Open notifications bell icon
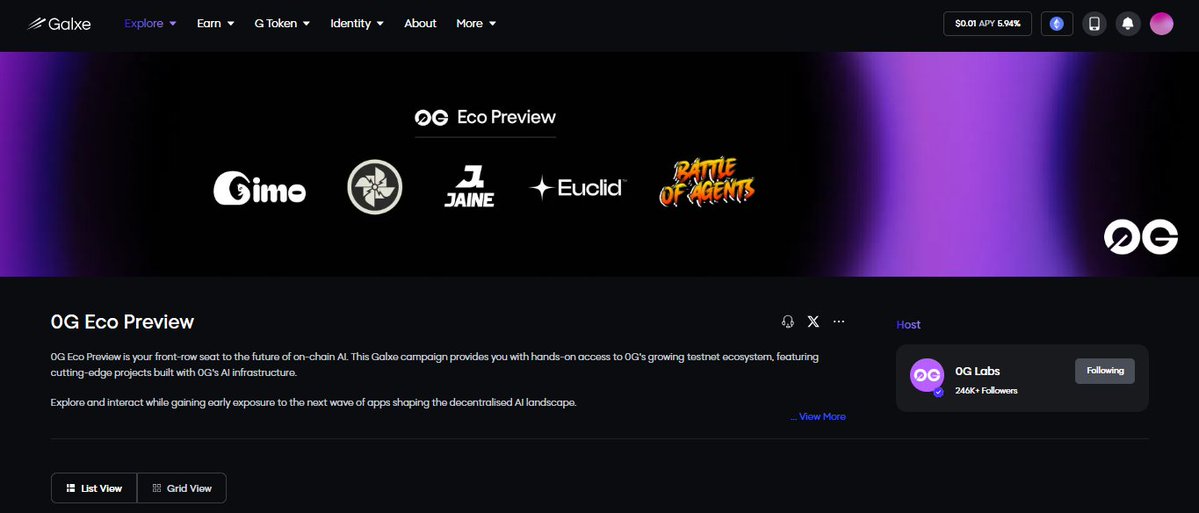The height and width of the screenshot is (513, 1199). click(1128, 24)
